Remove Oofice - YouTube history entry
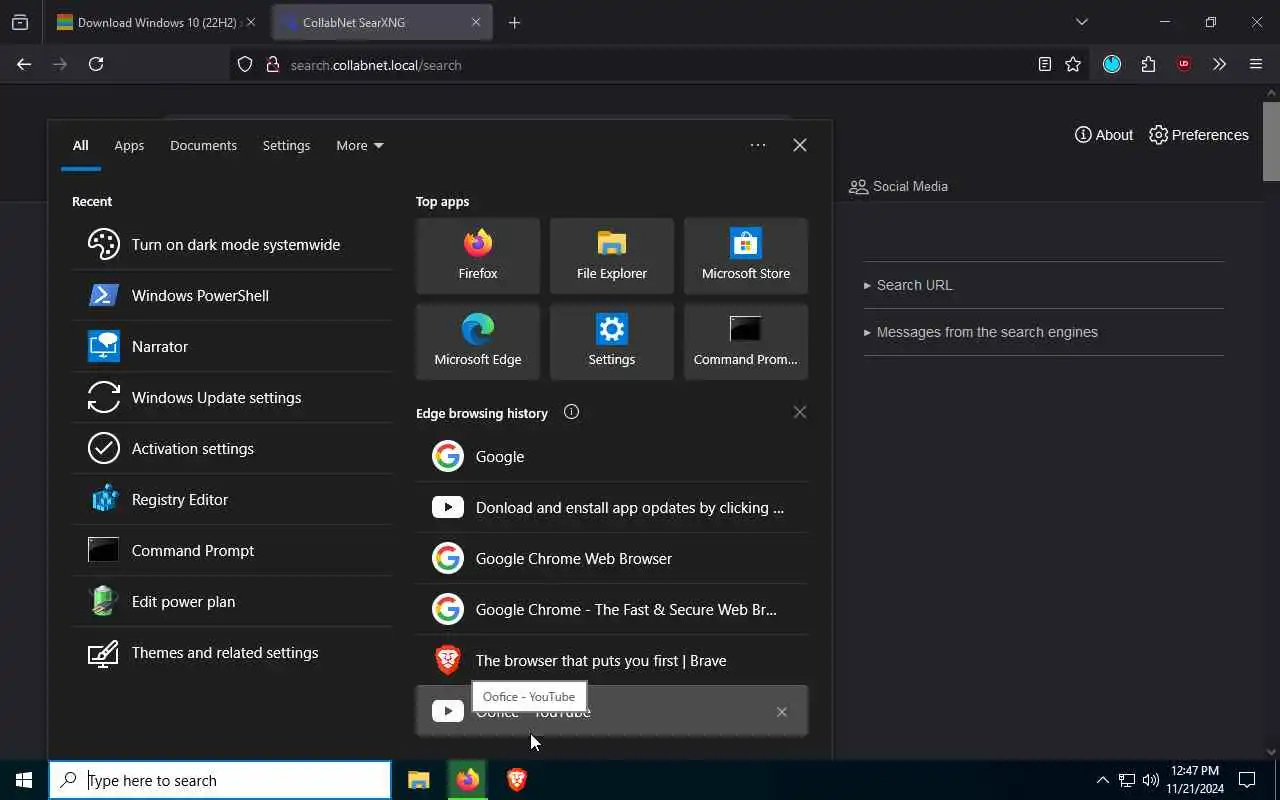Image resolution: width=1280 pixels, height=800 pixels. pos(782,712)
